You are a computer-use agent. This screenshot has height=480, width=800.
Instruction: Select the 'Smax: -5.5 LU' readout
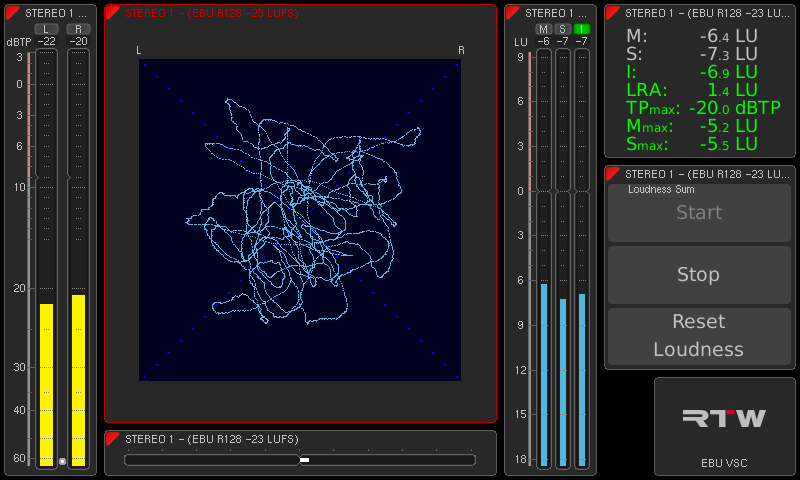(x=692, y=144)
